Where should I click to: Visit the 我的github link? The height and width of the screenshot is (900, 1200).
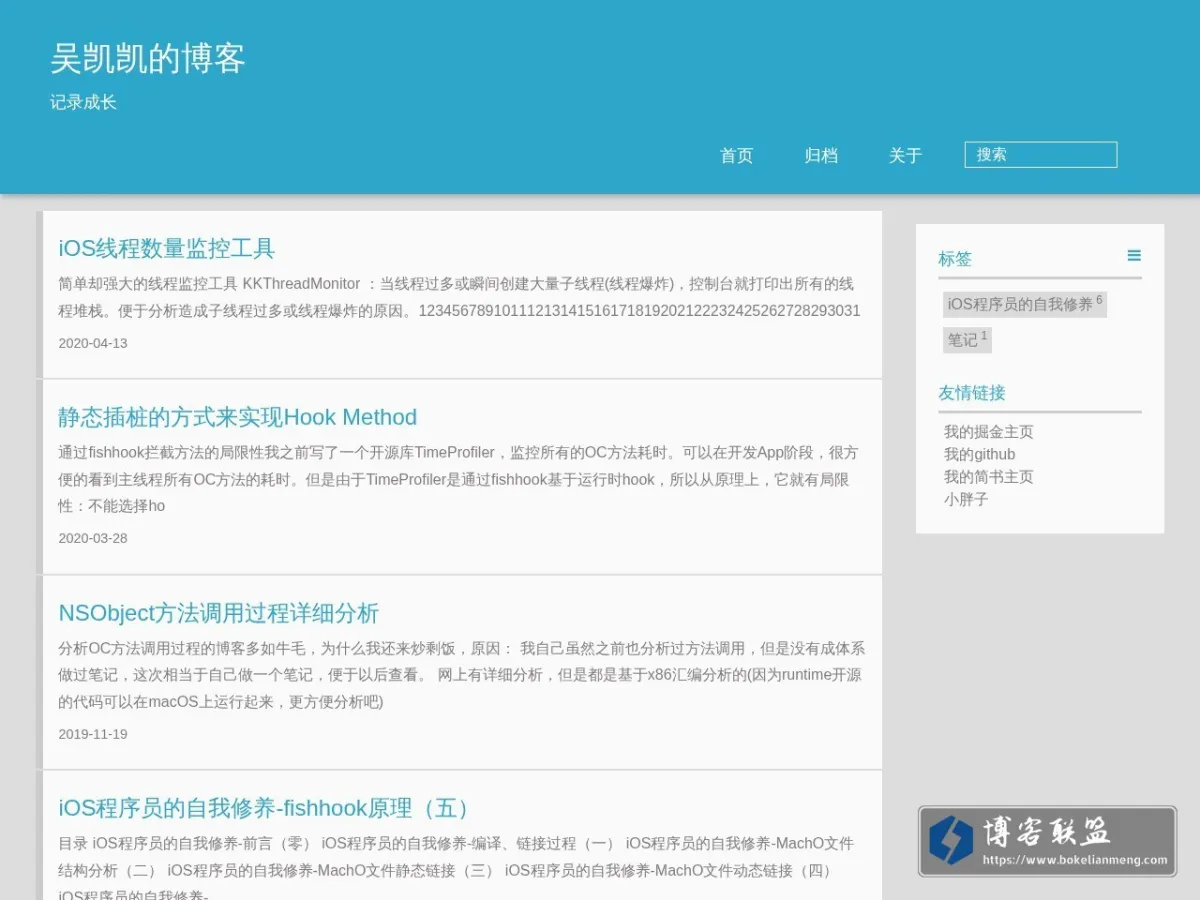980,454
